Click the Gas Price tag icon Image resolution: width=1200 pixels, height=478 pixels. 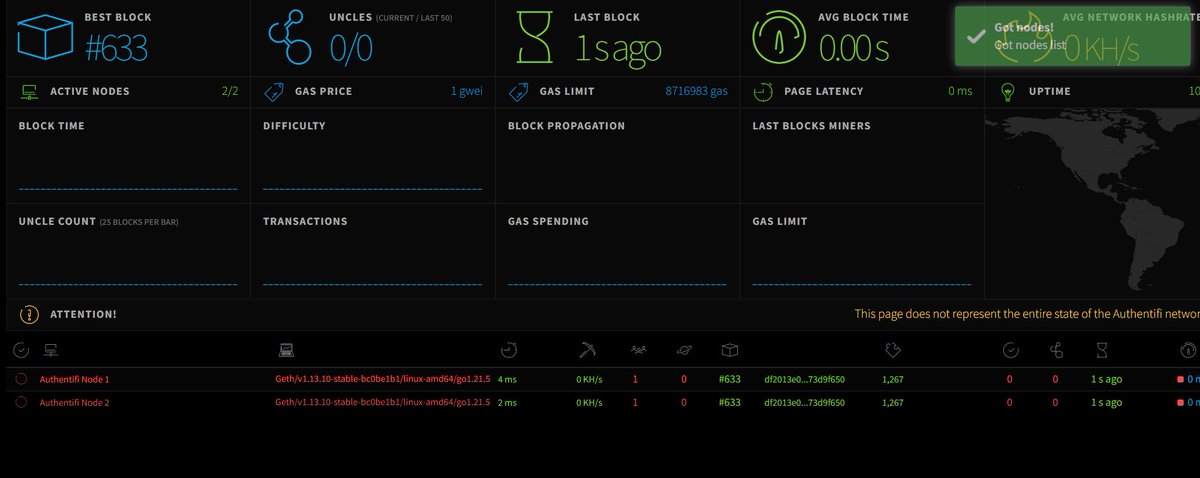coord(273,92)
